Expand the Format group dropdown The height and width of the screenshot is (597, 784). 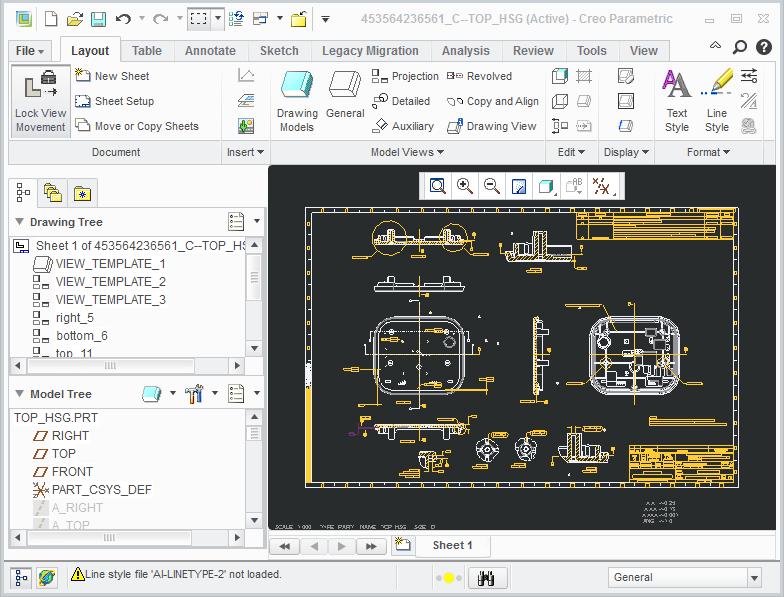(x=708, y=152)
